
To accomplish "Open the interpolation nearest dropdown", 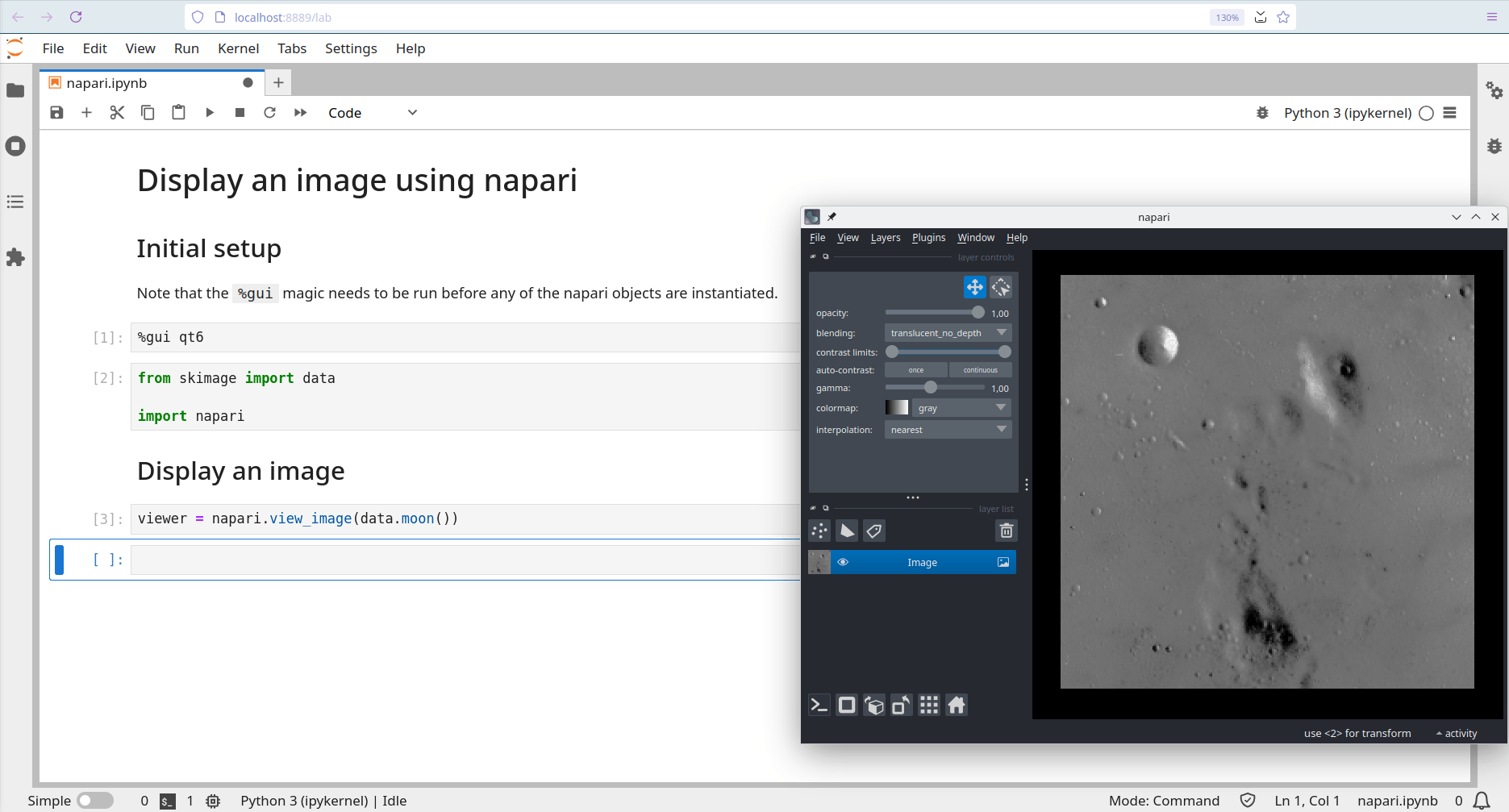I will [948, 430].
